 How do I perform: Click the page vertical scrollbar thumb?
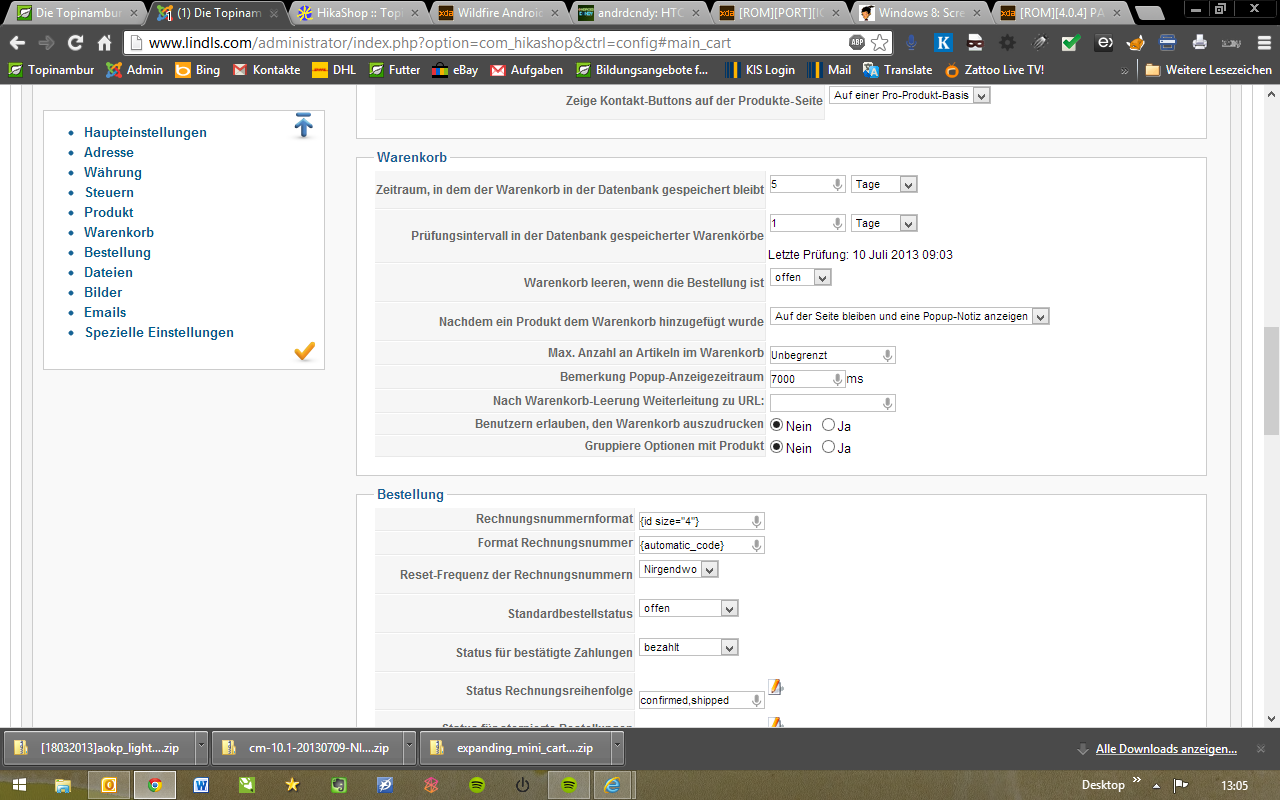(1271, 380)
